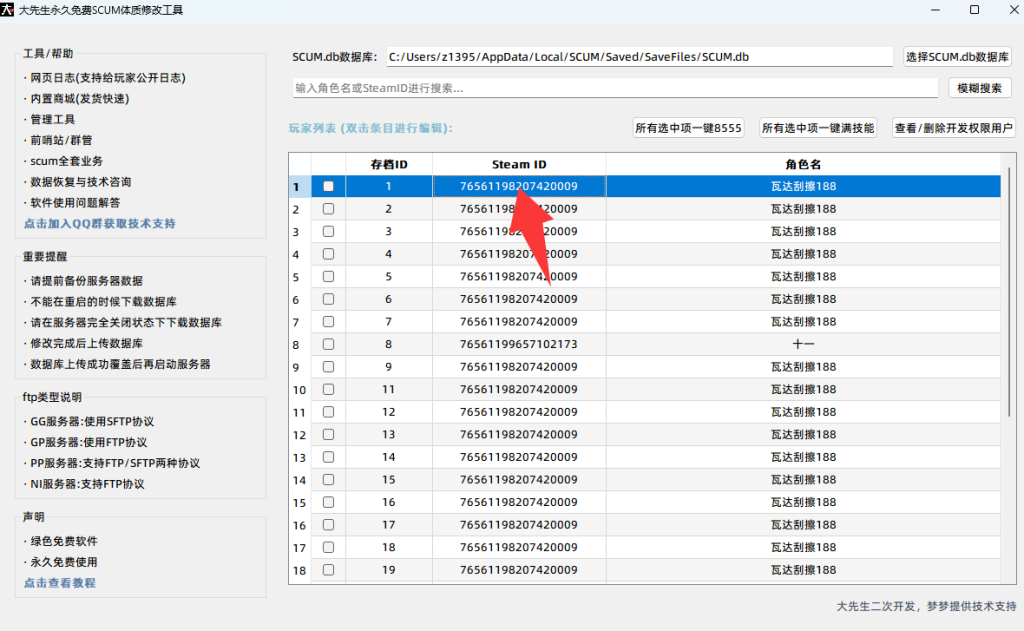Enable the checkbox for save ID 19
The width and height of the screenshot is (1024, 631).
click(x=328, y=570)
